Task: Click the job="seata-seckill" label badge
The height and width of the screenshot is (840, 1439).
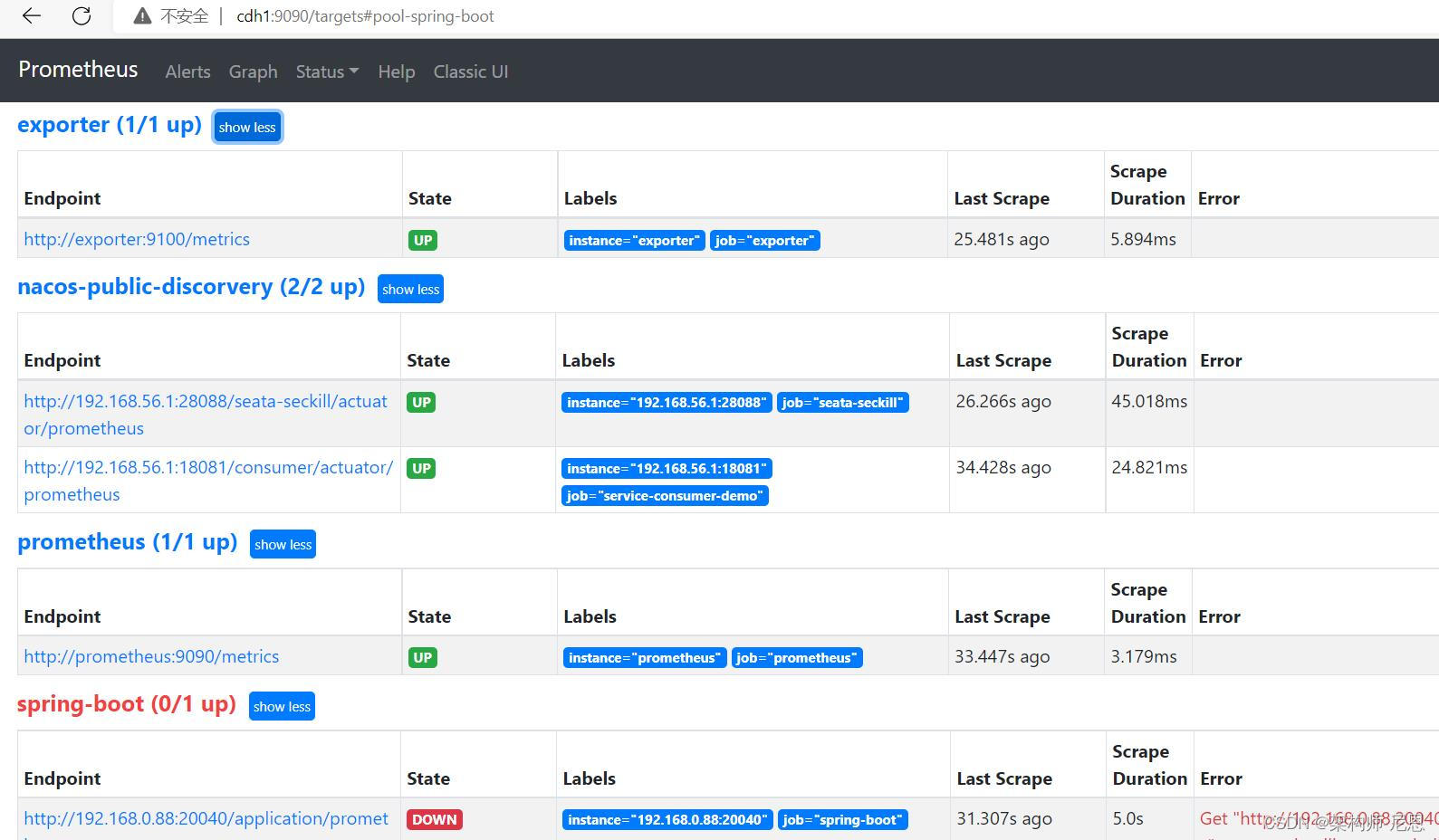Action: click(x=842, y=402)
